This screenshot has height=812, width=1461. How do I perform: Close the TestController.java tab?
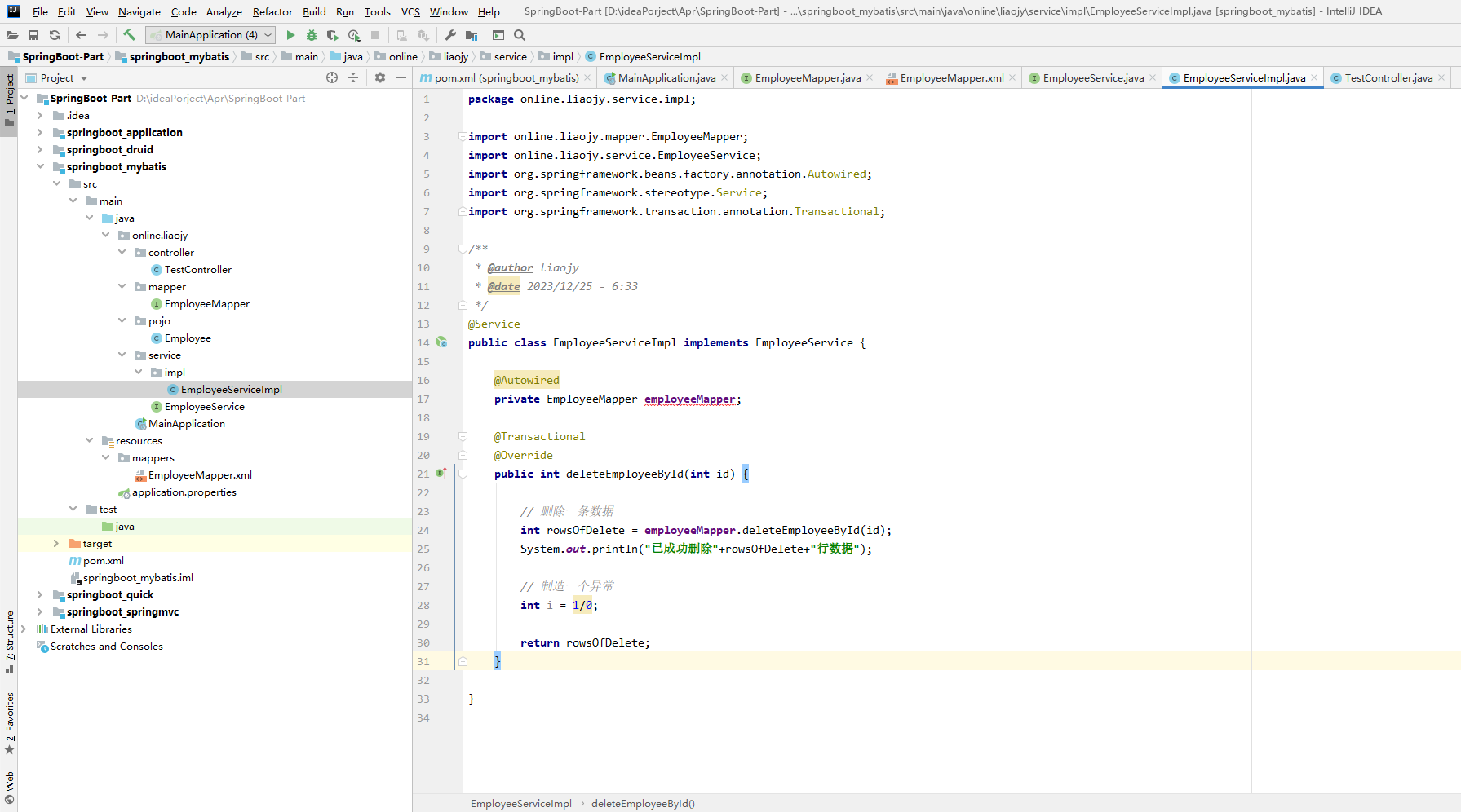[x=1441, y=78]
